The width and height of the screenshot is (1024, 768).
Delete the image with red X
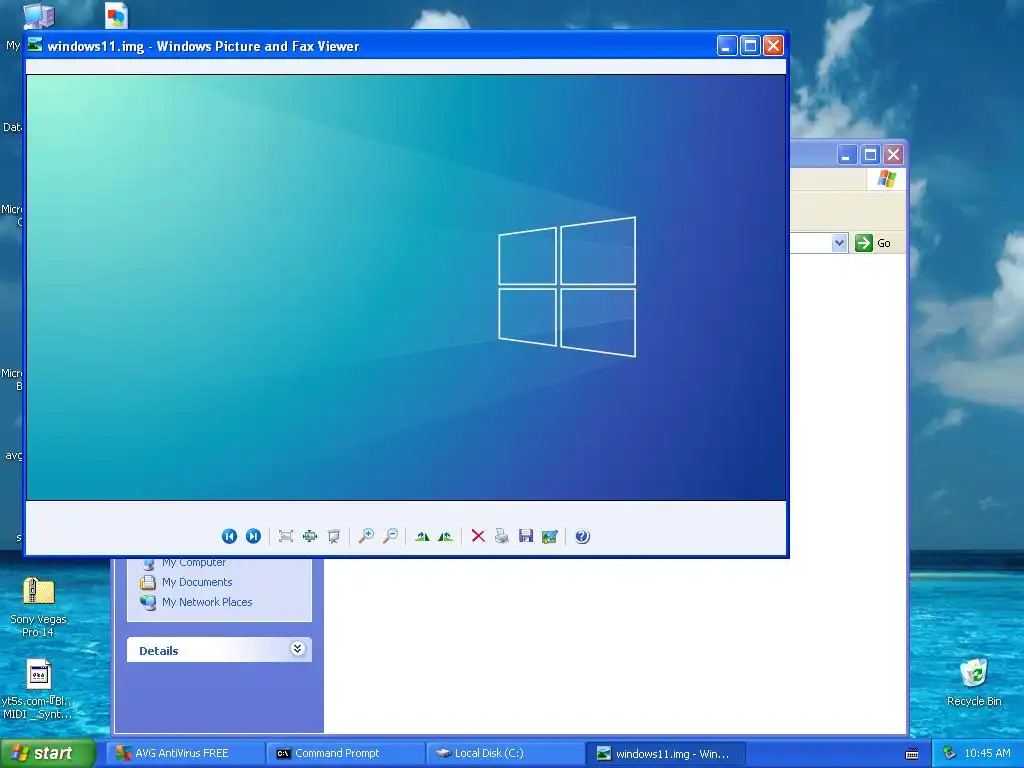tap(478, 536)
